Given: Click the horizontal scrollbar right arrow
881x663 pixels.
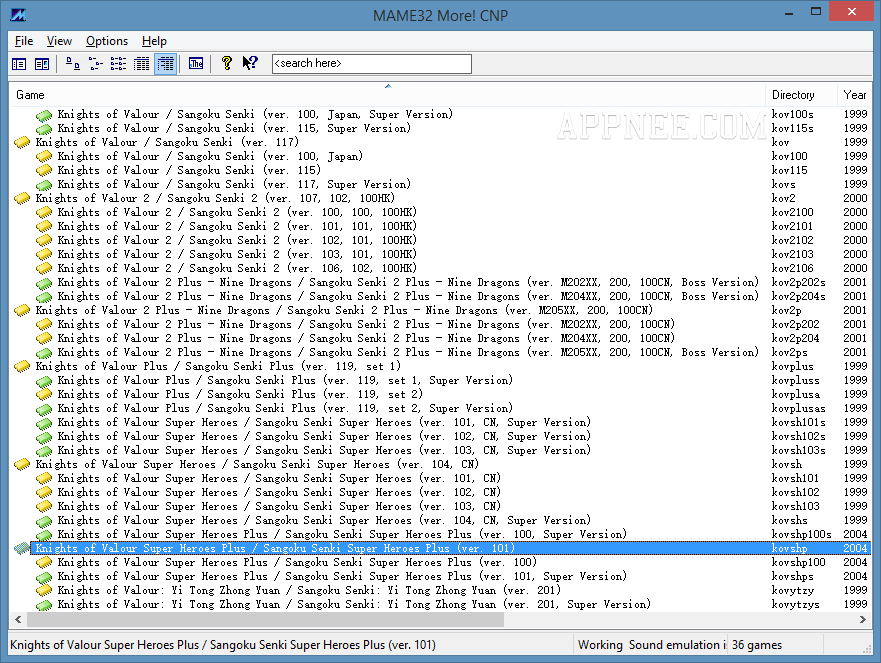Looking at the screenshot, I should click(863, 619).
